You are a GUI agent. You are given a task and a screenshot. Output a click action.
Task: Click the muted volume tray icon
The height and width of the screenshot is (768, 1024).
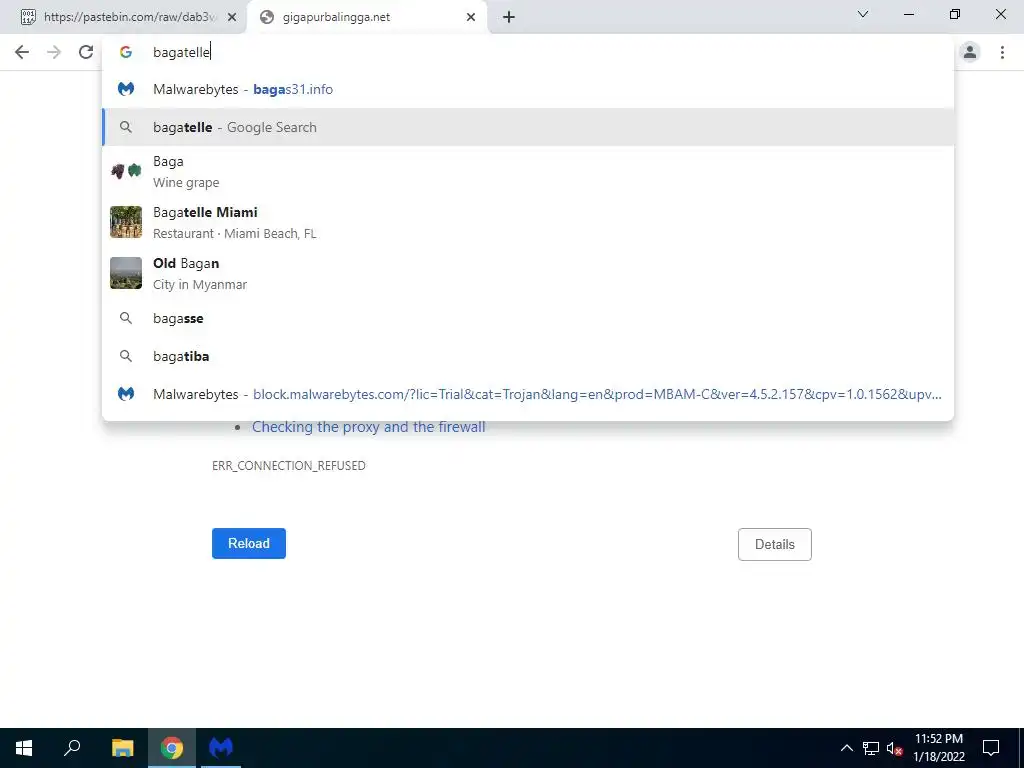click(x=894, y=748)
